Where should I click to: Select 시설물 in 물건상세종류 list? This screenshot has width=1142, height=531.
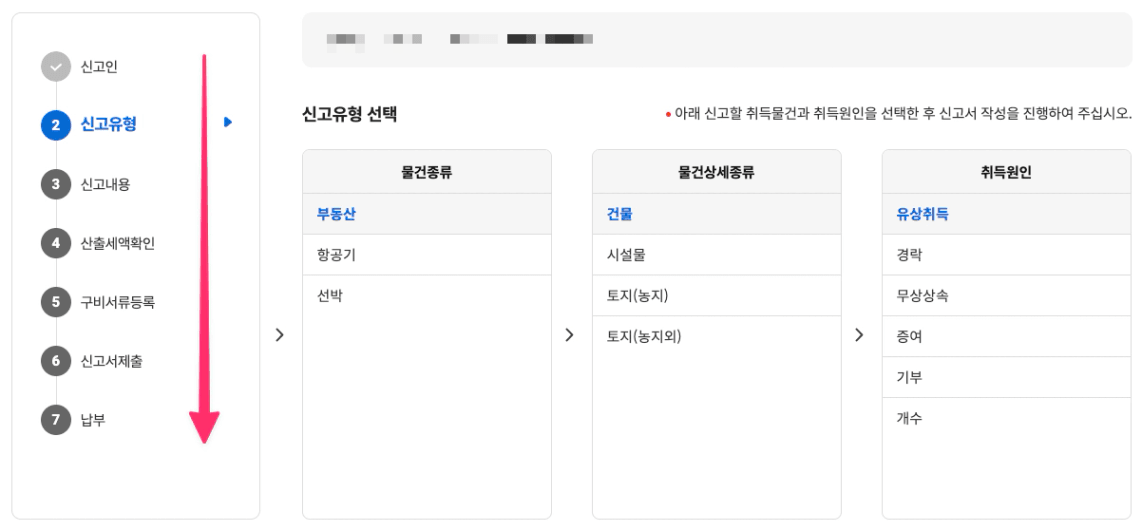click(717, 255)
